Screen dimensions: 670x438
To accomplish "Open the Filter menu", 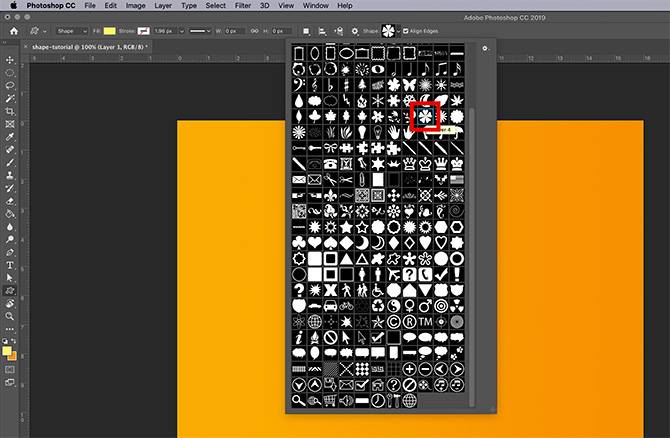I will (x=243, y=6).
